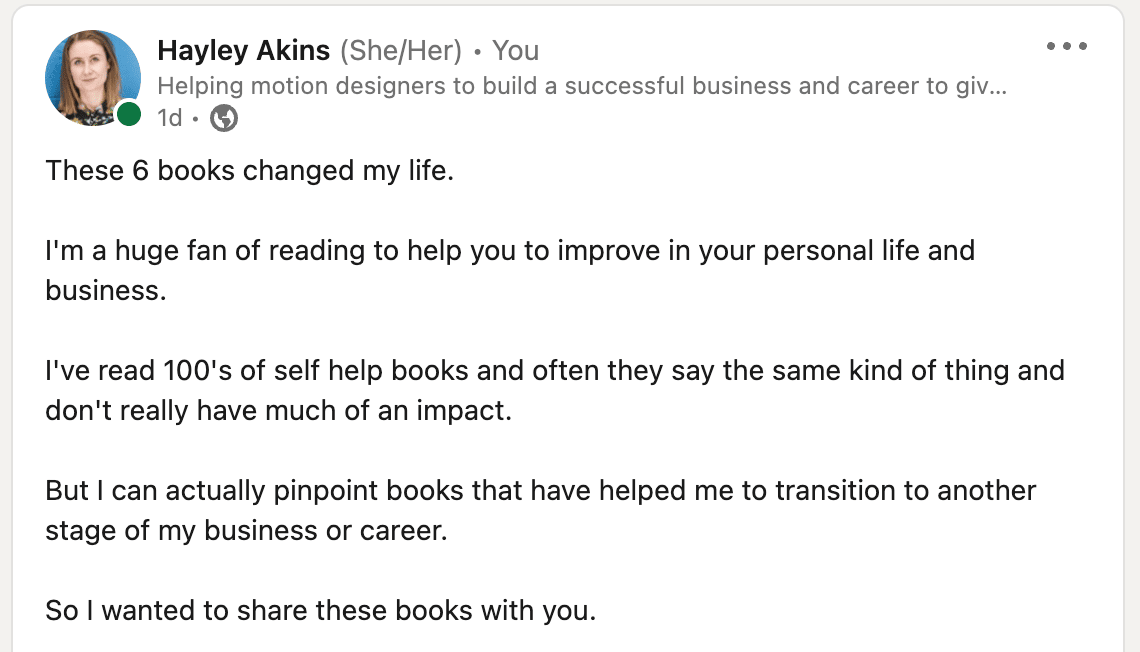
Task: Click the "1d" post timestamp
Action: [170, 118]
